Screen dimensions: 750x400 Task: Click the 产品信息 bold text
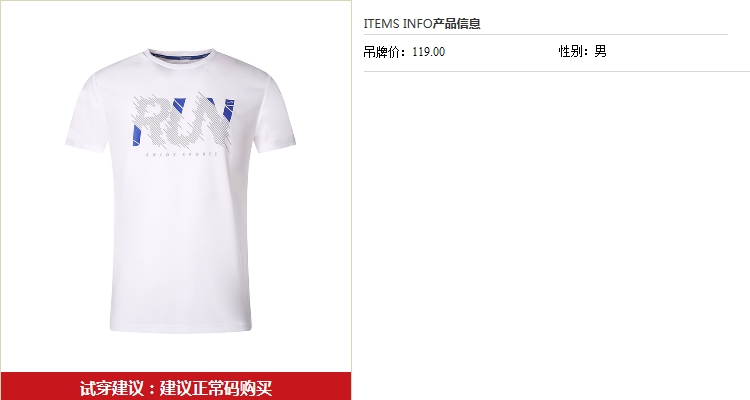(x=457, y=23)
